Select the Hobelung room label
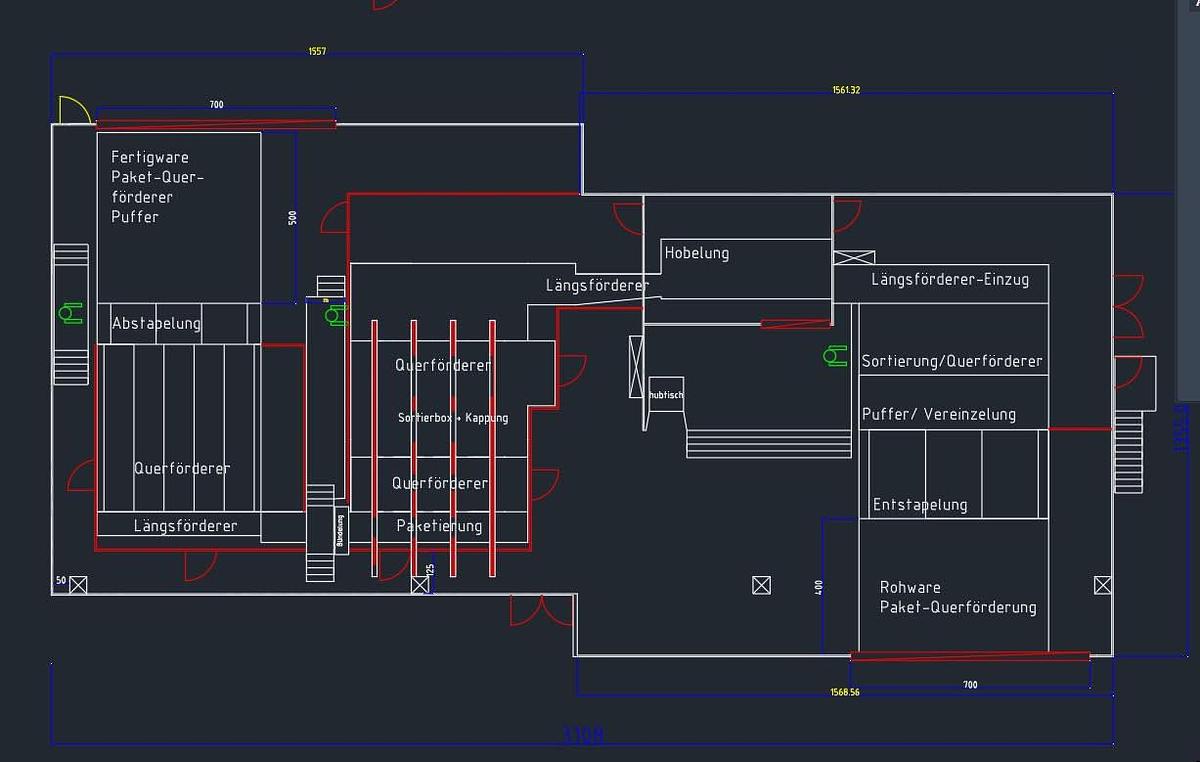 pos(697,253)
